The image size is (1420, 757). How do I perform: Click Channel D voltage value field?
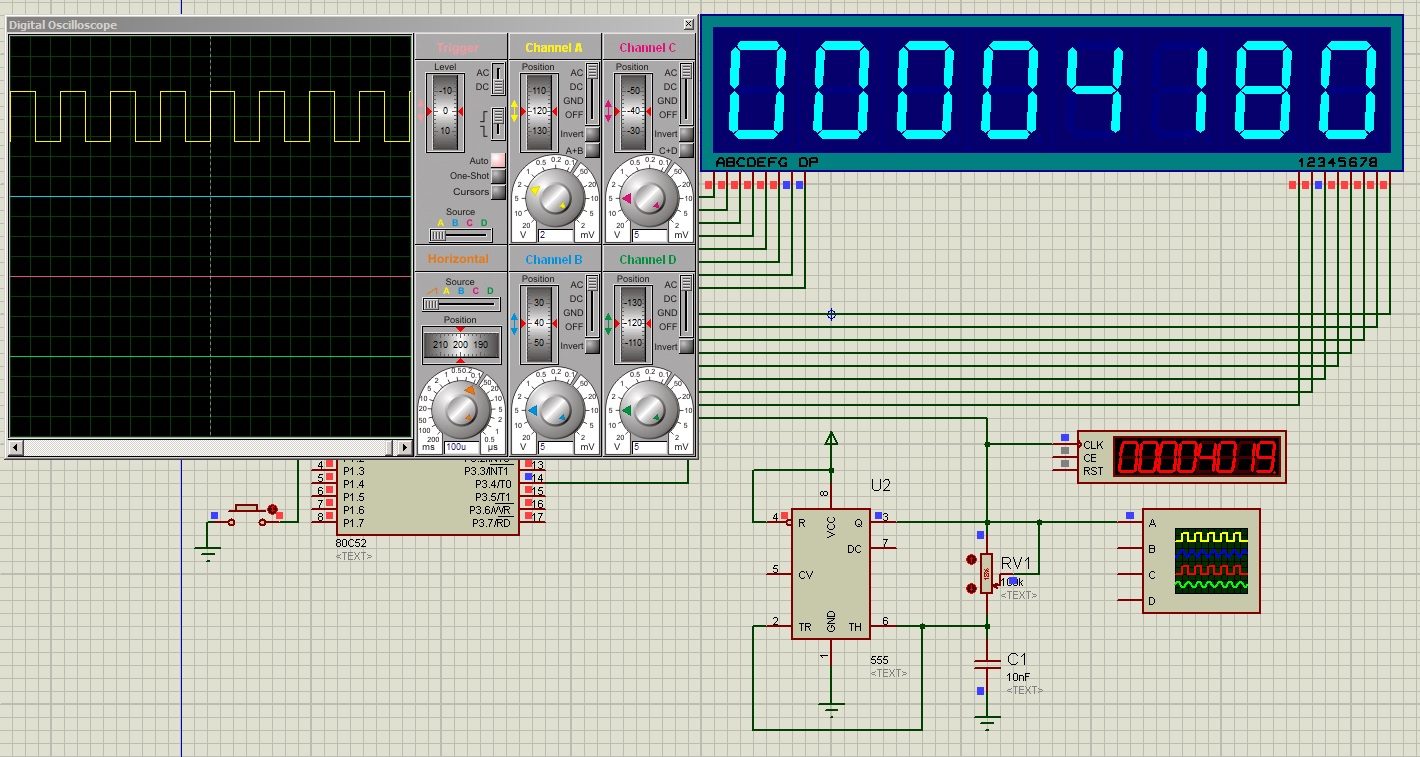click(649, 448)
